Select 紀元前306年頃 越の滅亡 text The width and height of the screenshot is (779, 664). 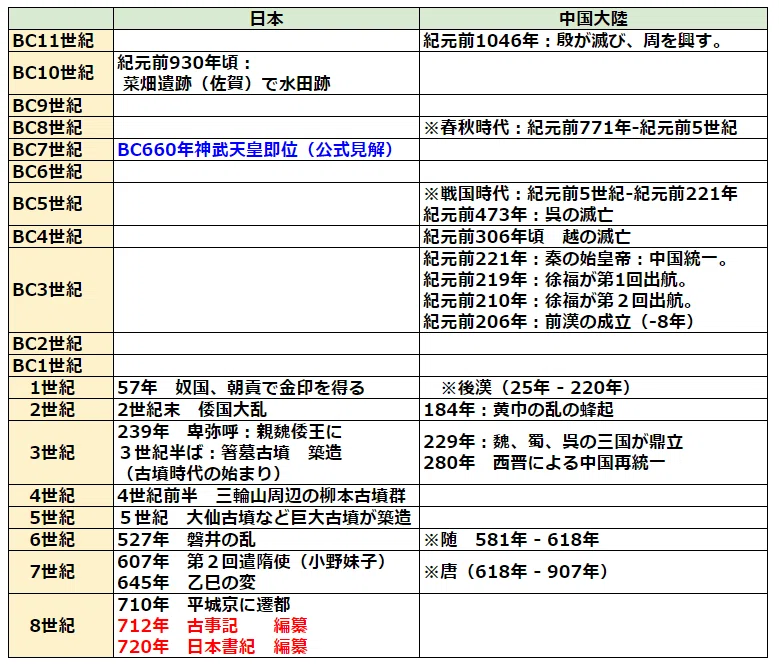click(527, 236)
